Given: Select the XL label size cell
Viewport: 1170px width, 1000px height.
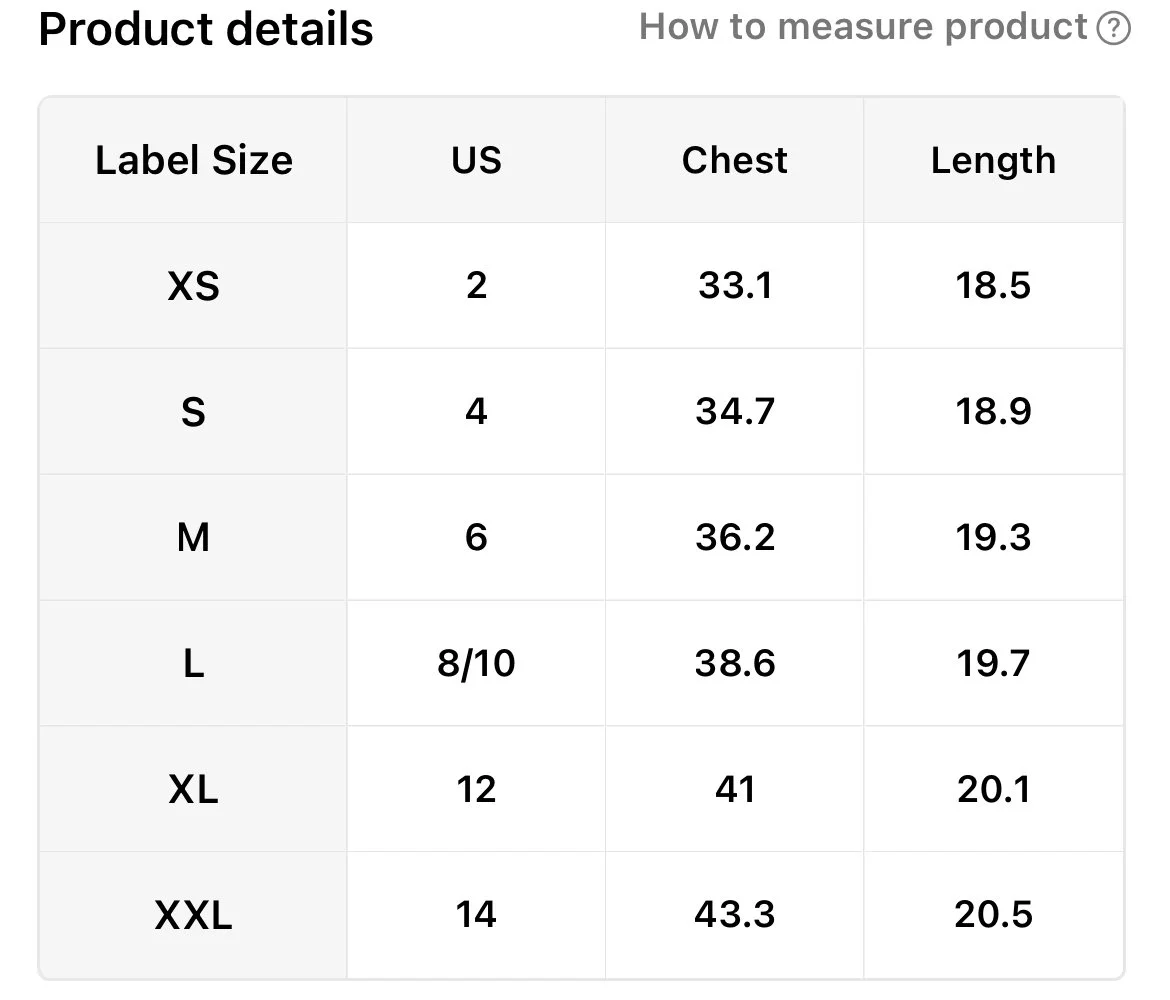Looking at the screenshot, I should coord(193,789).
